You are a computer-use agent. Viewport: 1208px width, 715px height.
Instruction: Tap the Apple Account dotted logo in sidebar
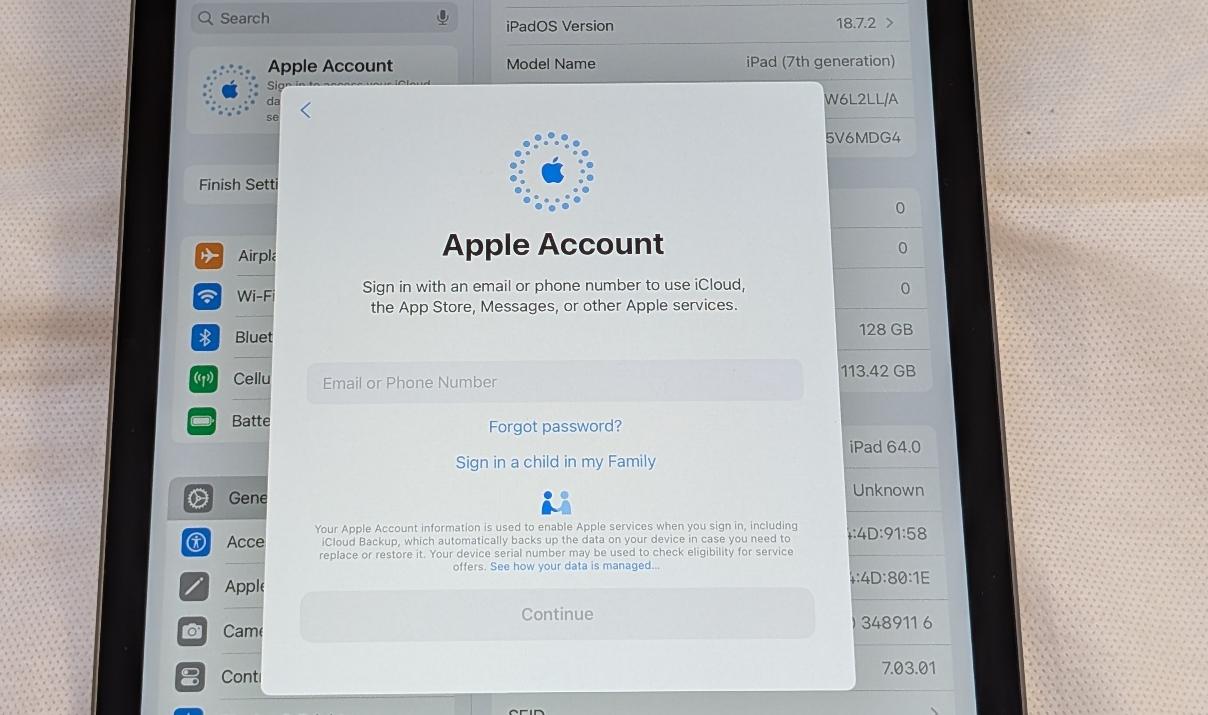pyautogui.click(x=230, y=90)
